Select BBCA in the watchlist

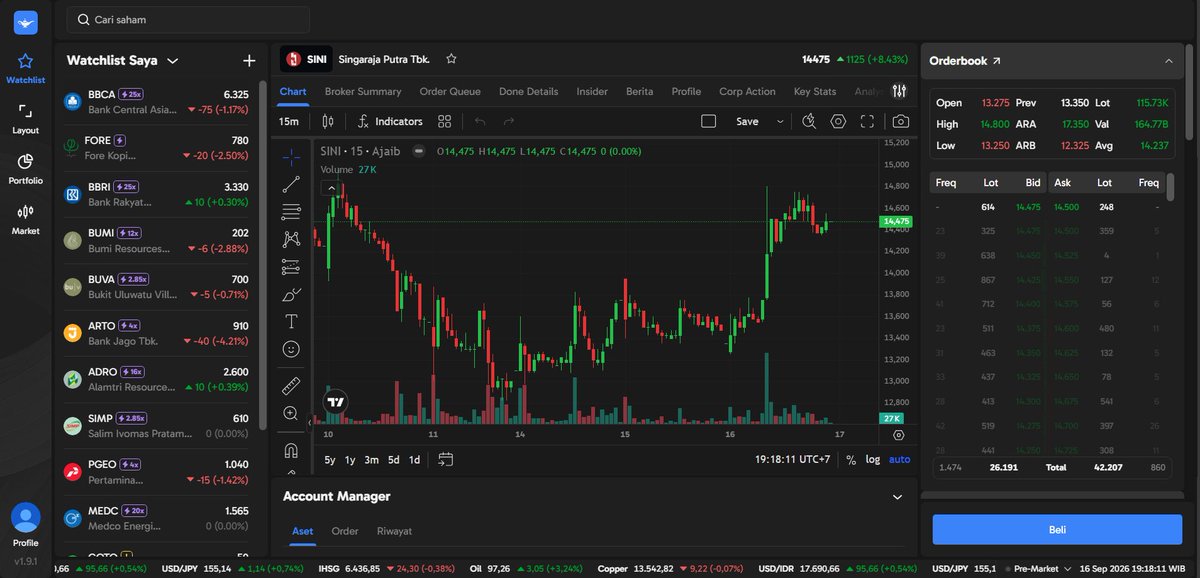point(156,101)
